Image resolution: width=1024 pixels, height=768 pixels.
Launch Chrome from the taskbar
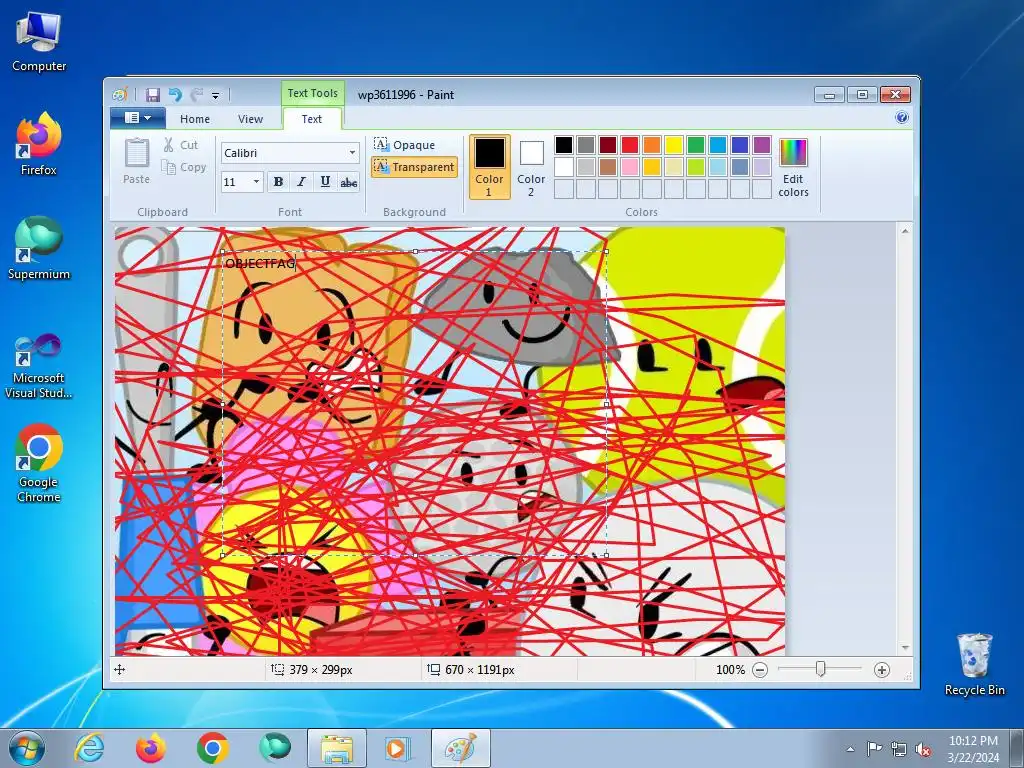click(213, 748)
